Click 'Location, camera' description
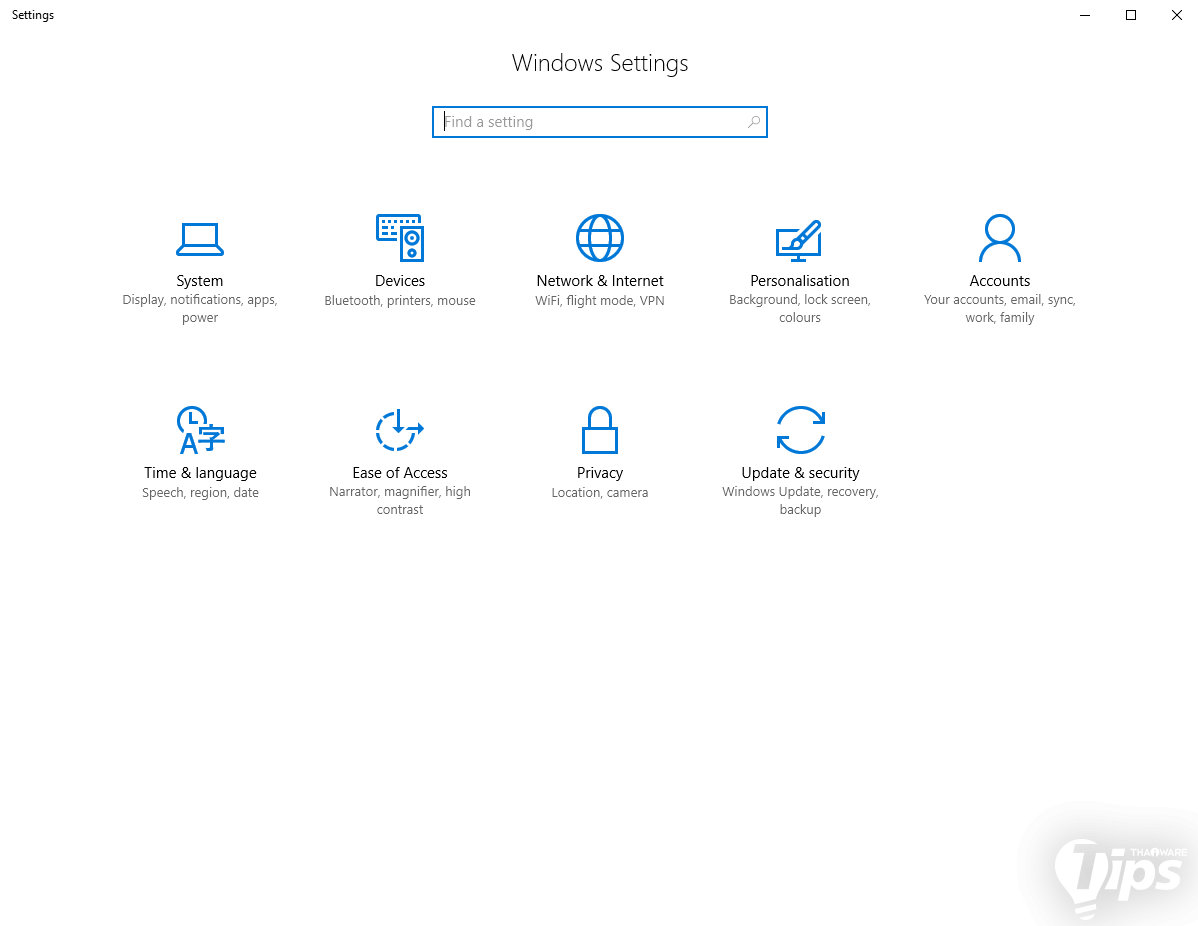The height and width of the screenshot is (926, 1198). point(600,493)
